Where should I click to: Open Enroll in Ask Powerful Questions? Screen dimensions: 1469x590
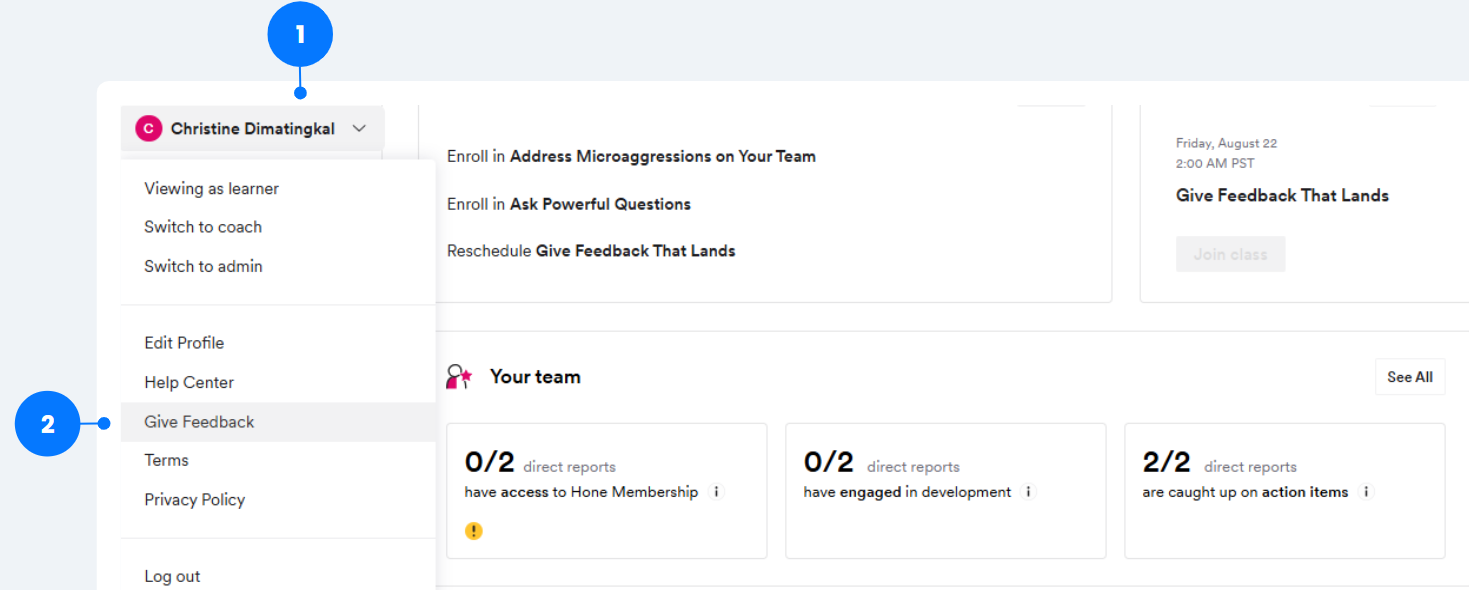tap(568, 204)
